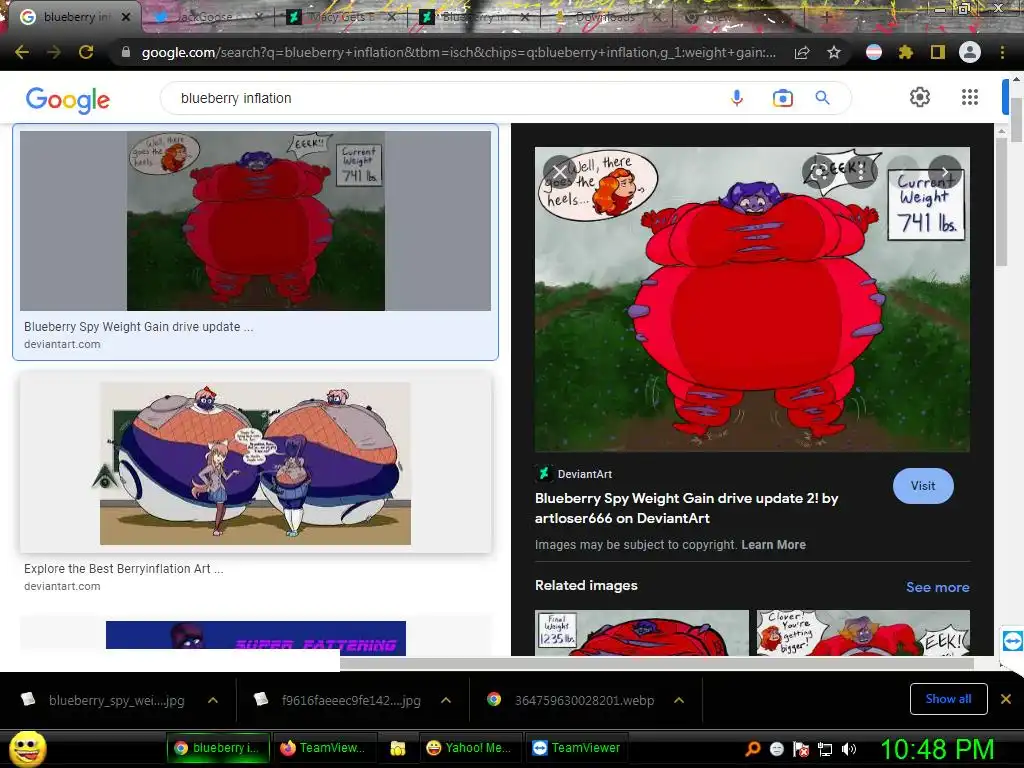Open Blueberry Spy Weight Gain result thumbnail
The image size is (1024, 768).
coord(255,221)
